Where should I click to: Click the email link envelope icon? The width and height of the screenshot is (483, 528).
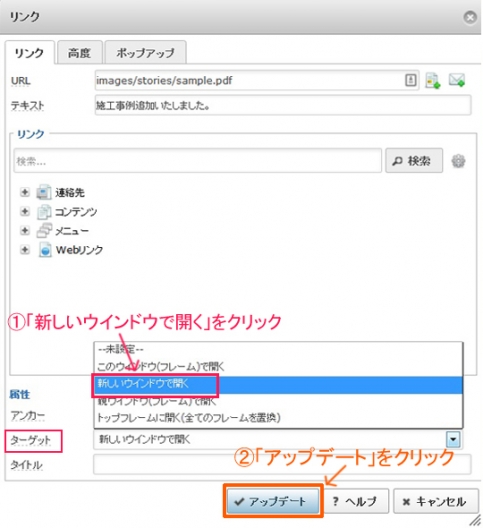pyautogui.click(x=457, y=80)
